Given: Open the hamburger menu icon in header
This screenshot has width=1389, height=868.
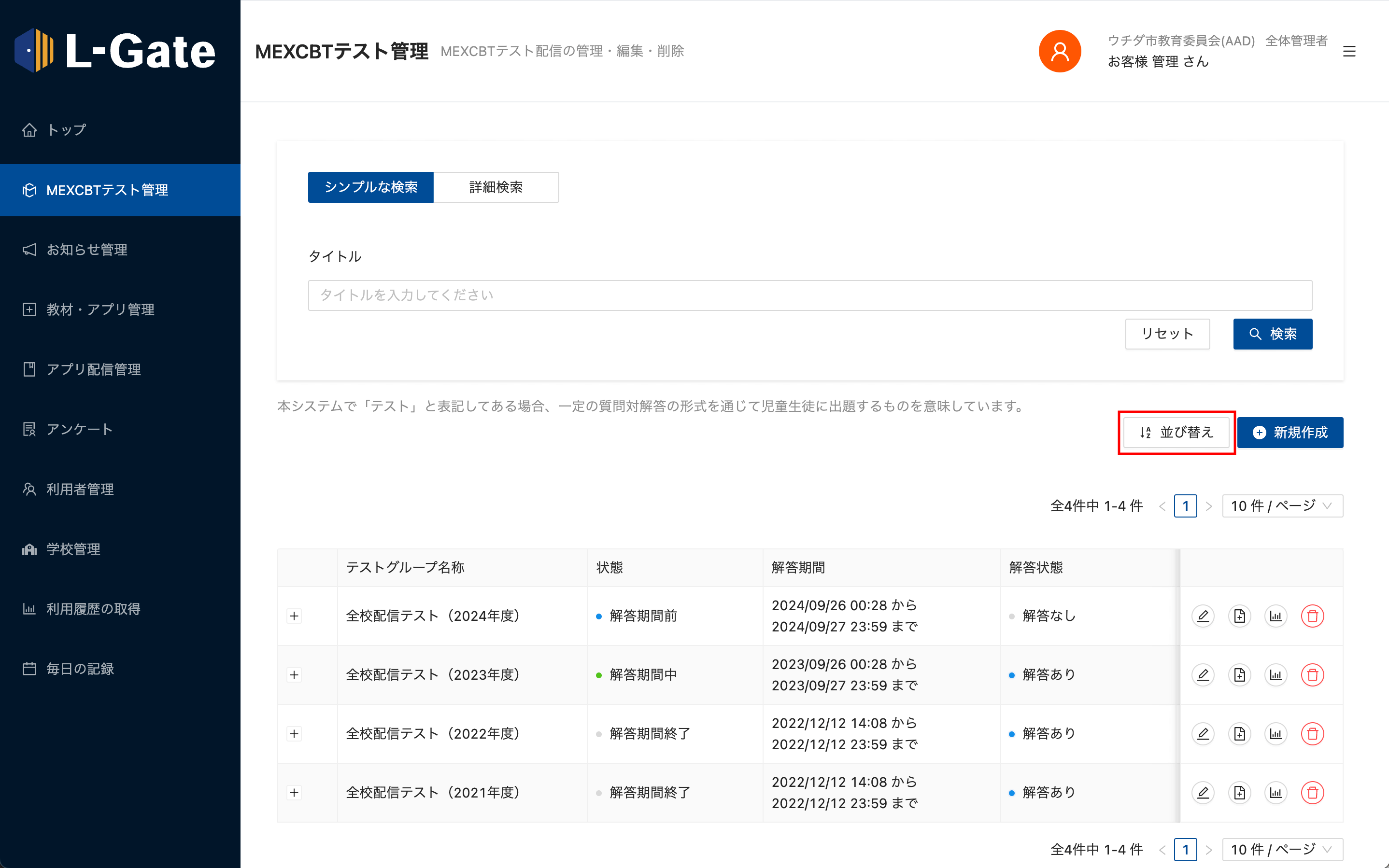Looking at the screenshot, I should point(1349,51).
